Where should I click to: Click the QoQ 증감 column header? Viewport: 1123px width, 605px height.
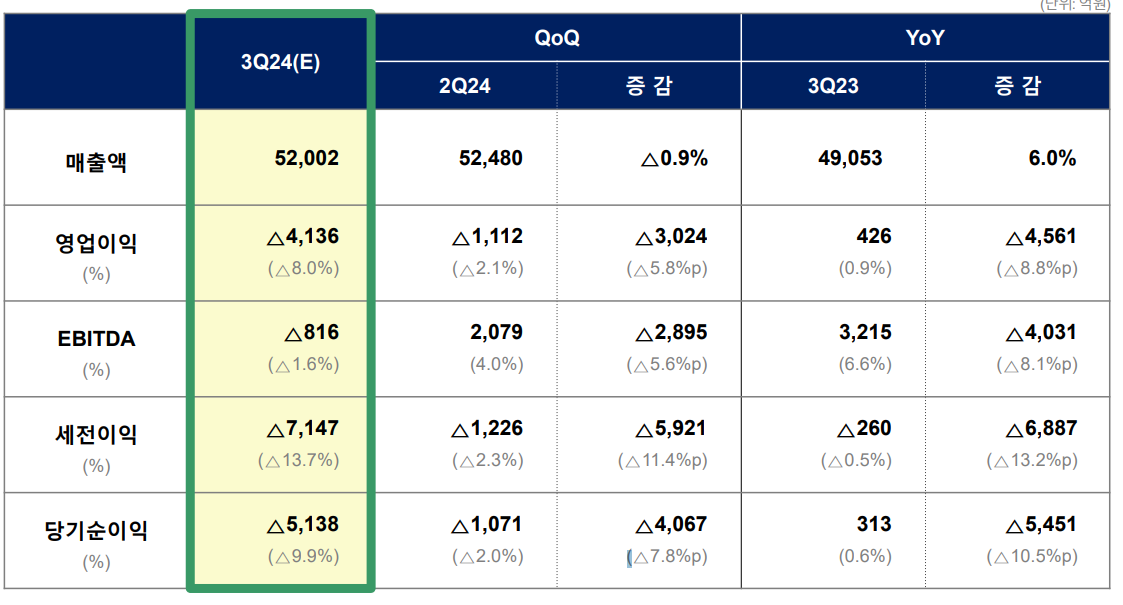(650, 86)
